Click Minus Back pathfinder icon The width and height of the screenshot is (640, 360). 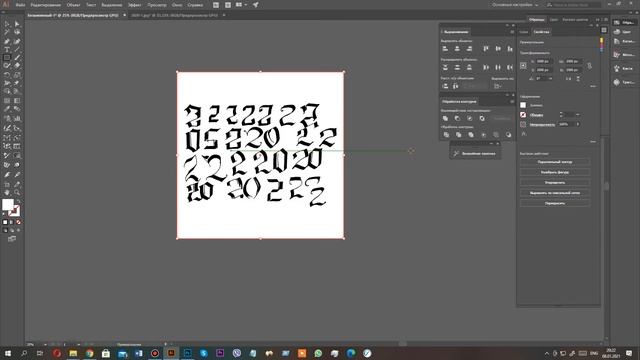pos(508,135)
